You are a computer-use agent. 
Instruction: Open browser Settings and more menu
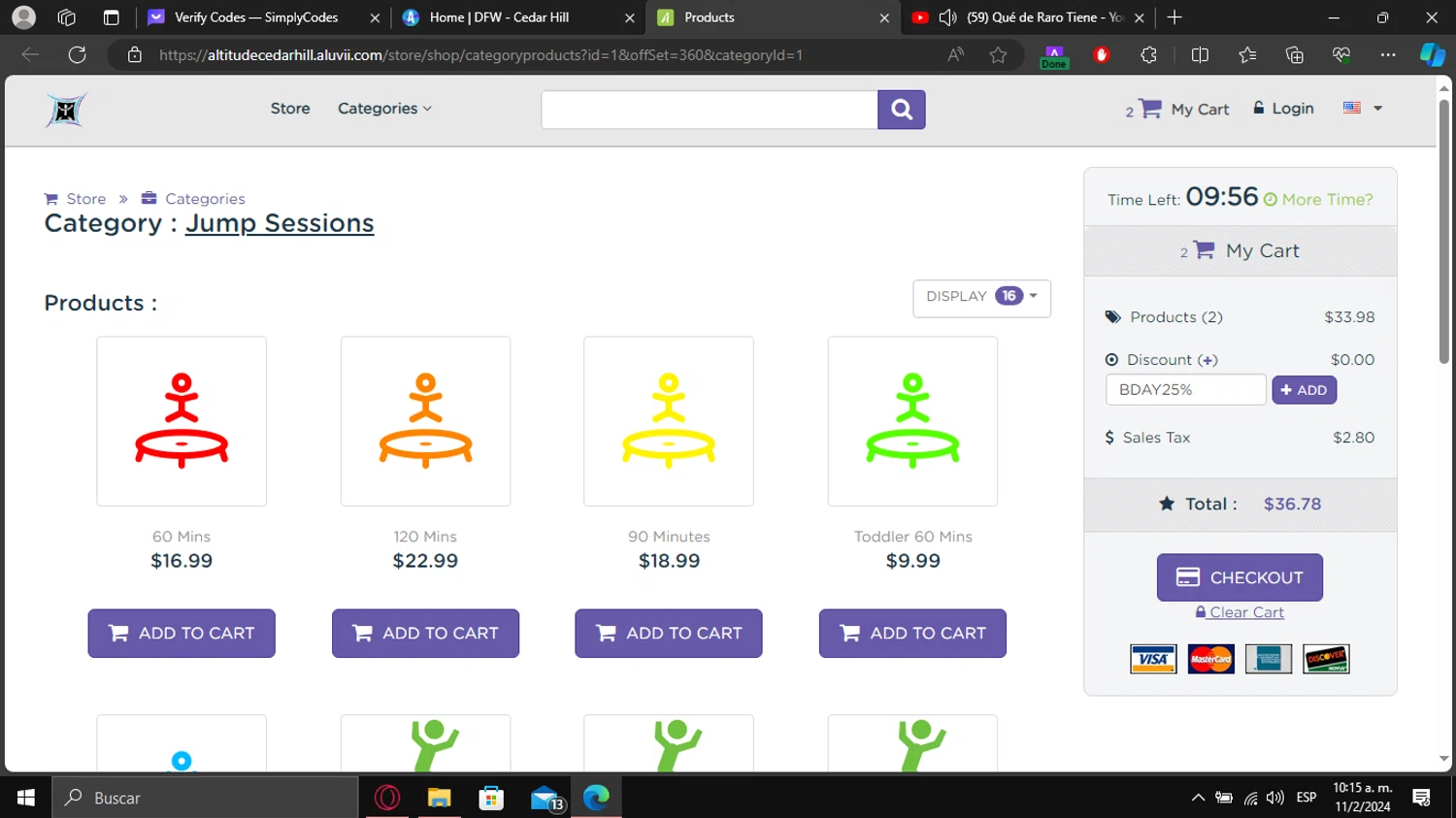[1388, 55]
